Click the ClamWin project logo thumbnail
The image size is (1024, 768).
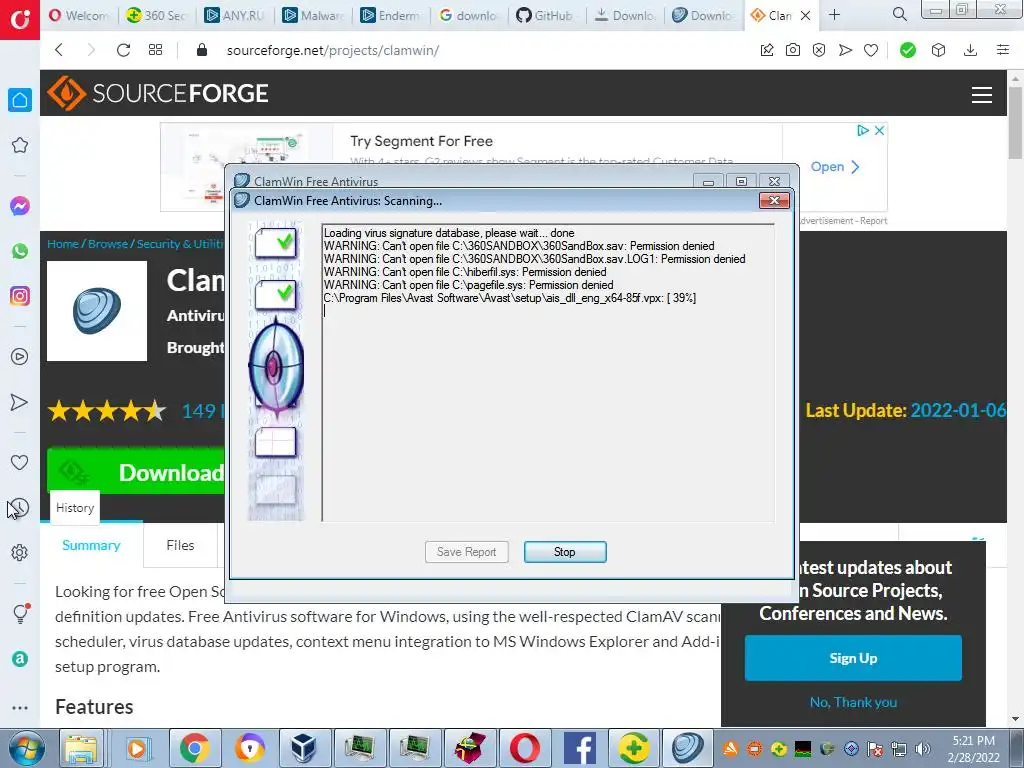(x=97, y=311)
